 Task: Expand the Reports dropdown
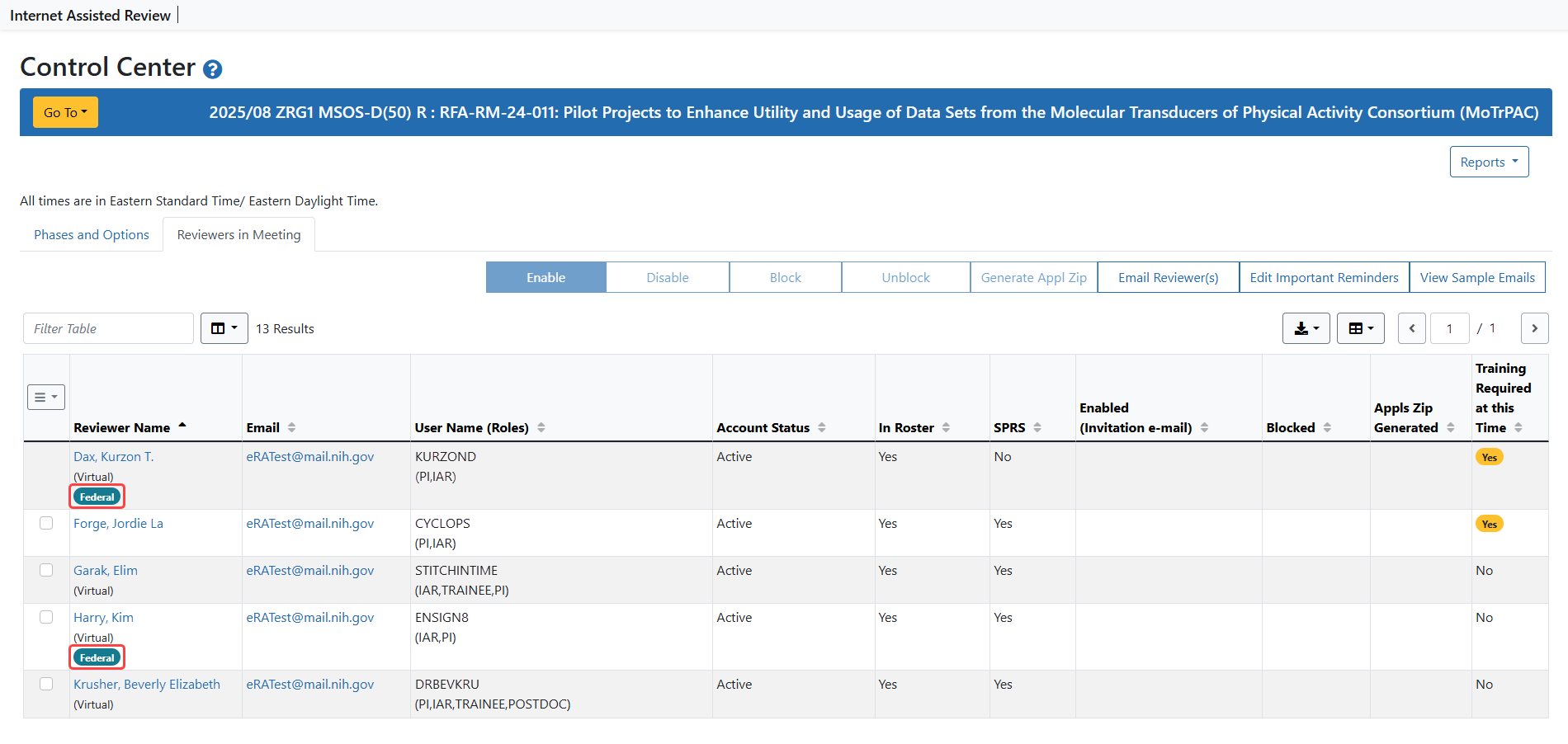click(x=1489, y=162)
